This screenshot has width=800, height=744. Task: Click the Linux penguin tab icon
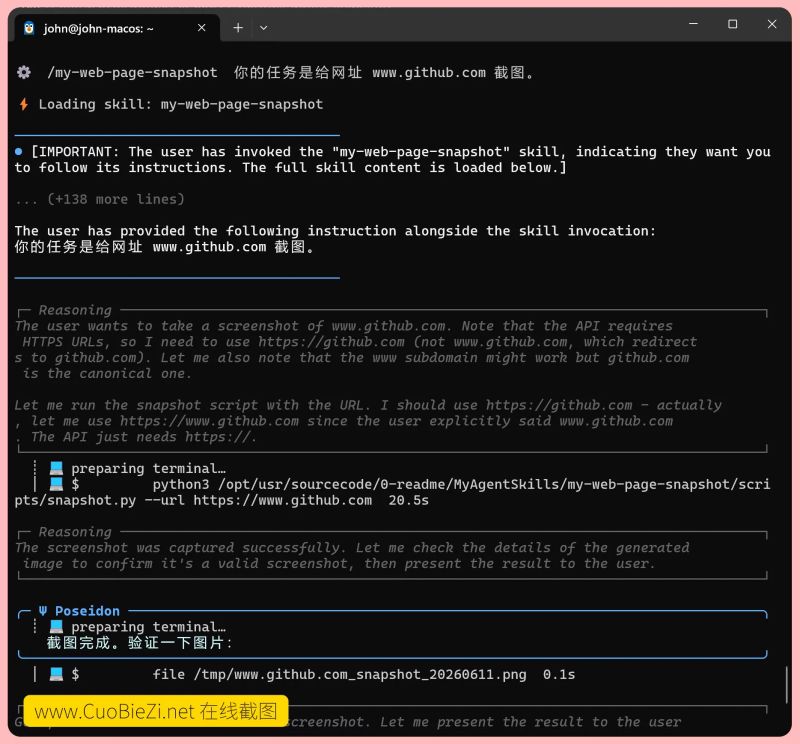[x=29, y=28]
